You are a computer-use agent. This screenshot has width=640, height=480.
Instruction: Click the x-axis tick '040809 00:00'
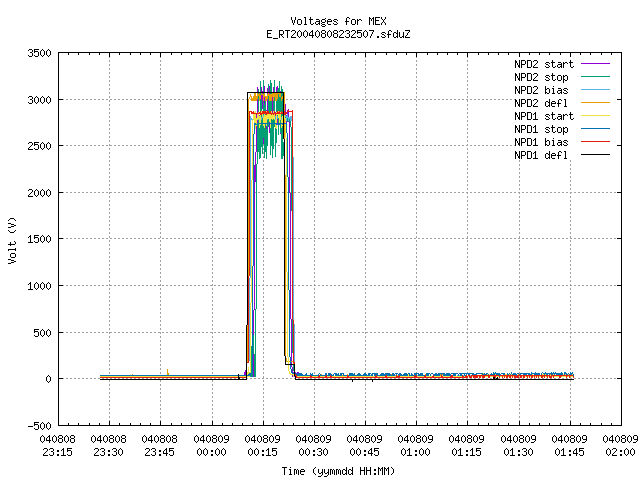[x=211, y=446]
